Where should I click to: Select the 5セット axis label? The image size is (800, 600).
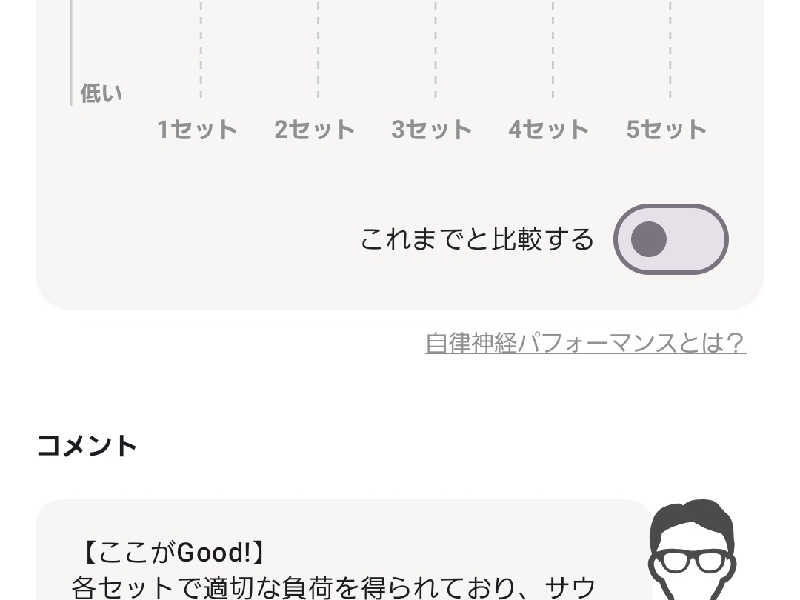pyautogui.click(x=666, y=130)
